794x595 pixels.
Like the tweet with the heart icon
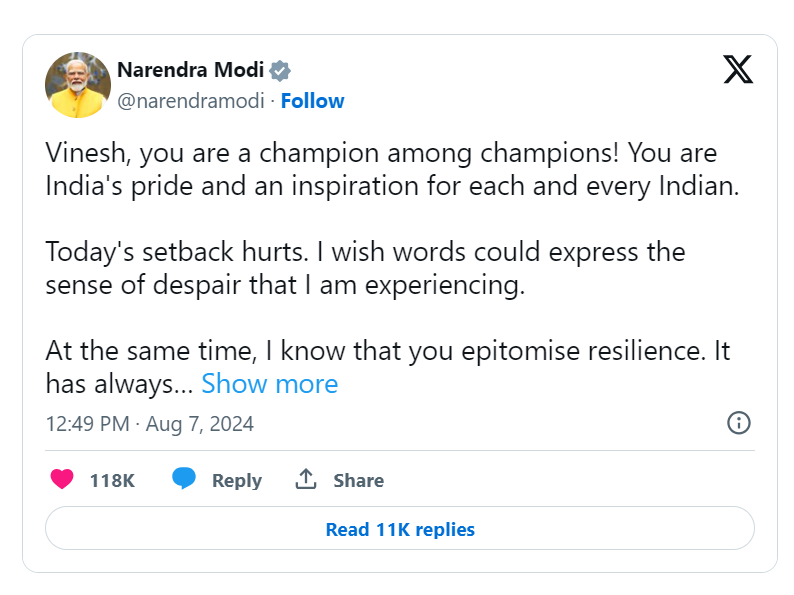(62, 480)
